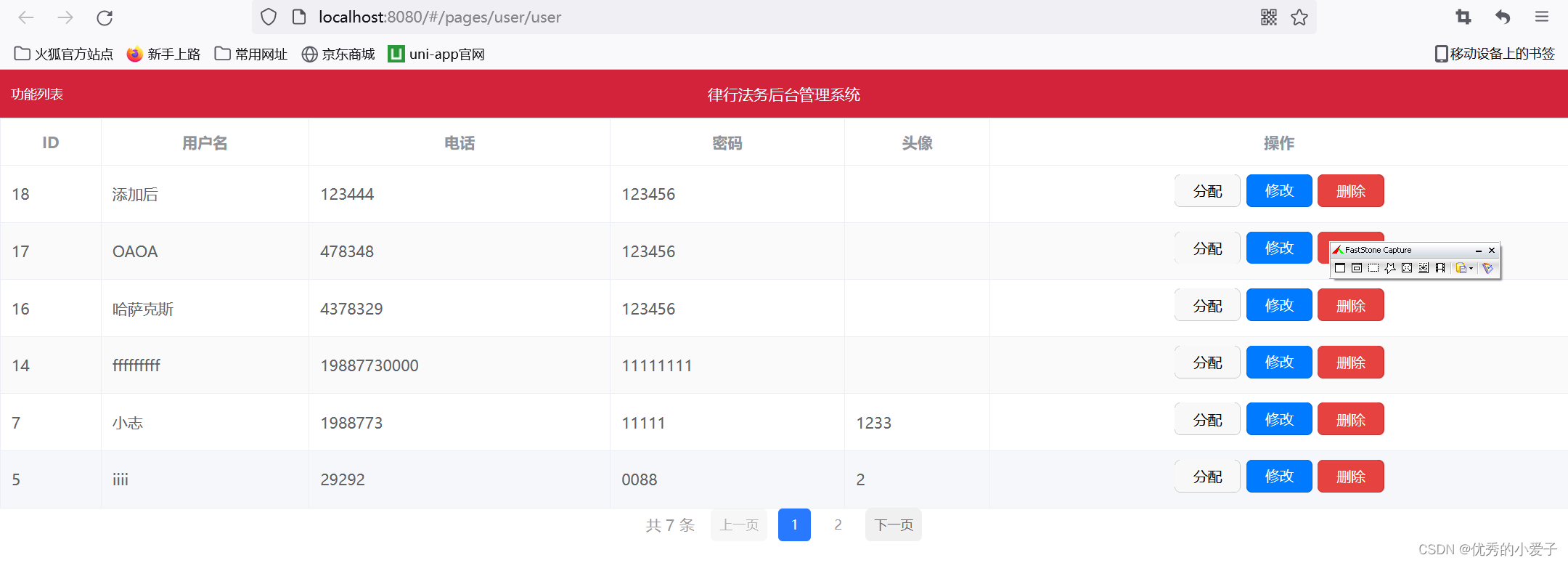Open 移动设备上的书签 folder
The height and width of the screenshot is (563, 1568).
pos(1495,54)
